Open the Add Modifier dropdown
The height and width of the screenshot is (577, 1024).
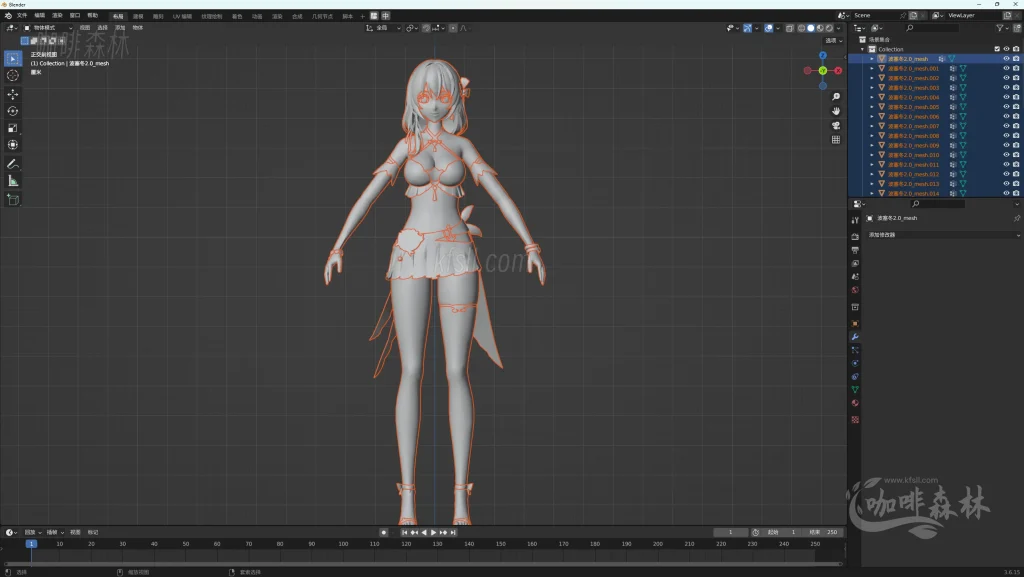pyautogui.click(x=943, y=235)
